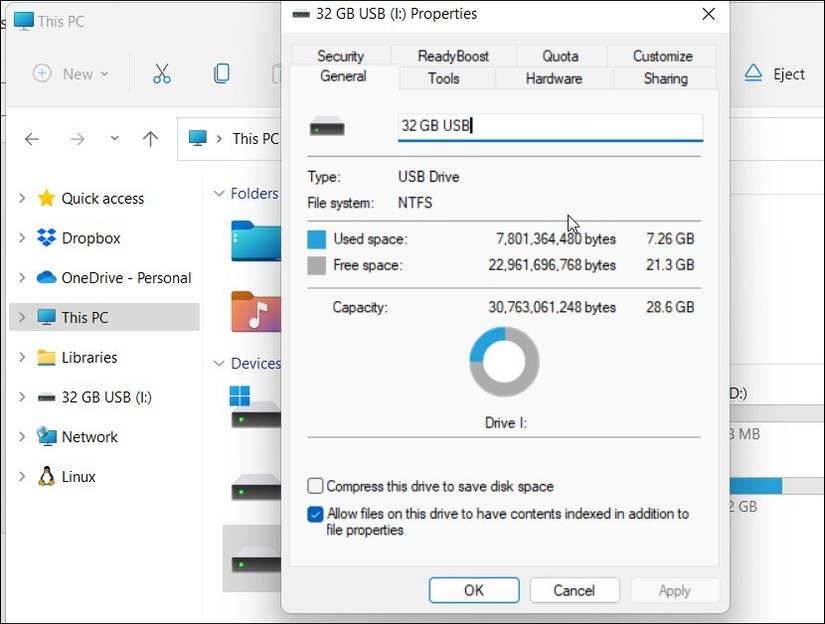
Task: Select the Cut scissors icon
Action: [x=162, y=73]
